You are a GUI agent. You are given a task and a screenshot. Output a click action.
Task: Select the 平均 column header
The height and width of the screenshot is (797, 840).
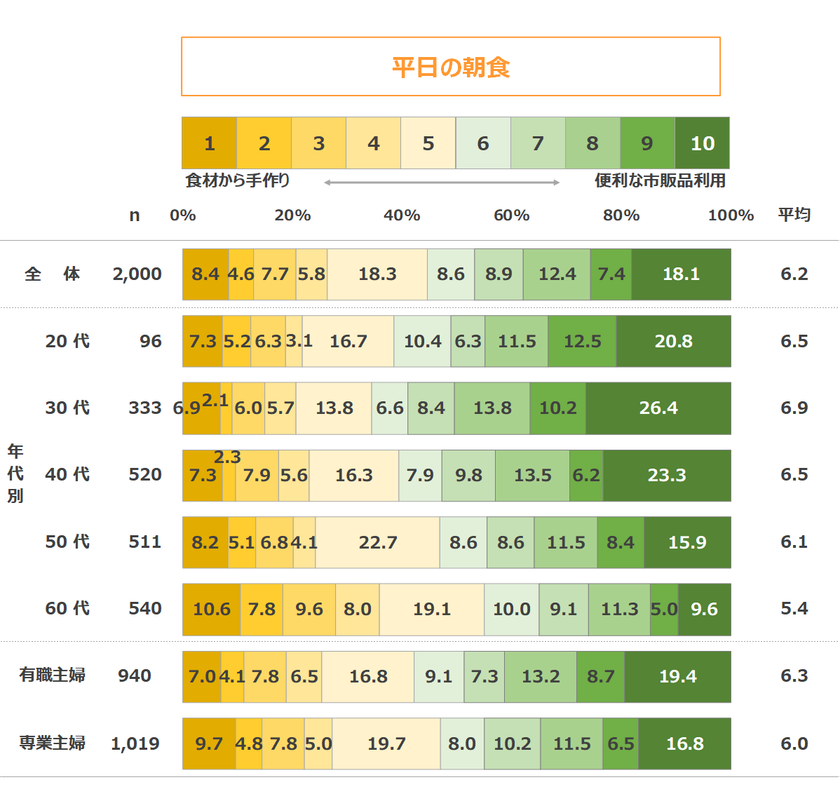794,215
